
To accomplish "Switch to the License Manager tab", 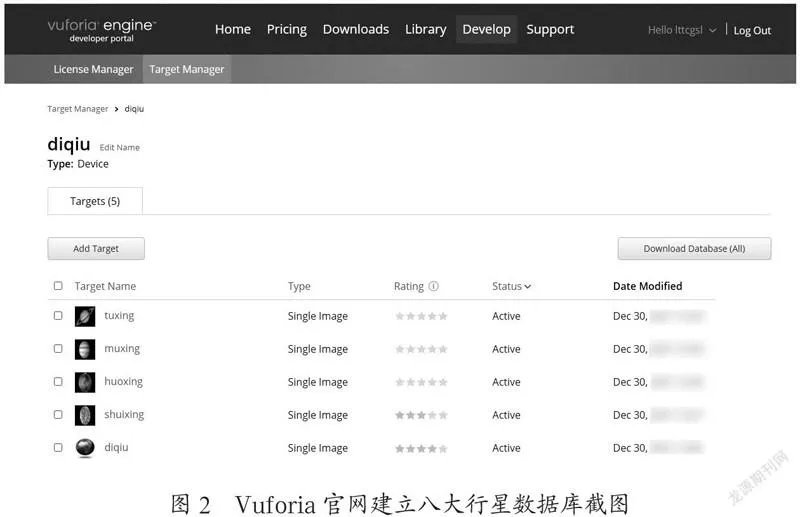I will [93, 69].
